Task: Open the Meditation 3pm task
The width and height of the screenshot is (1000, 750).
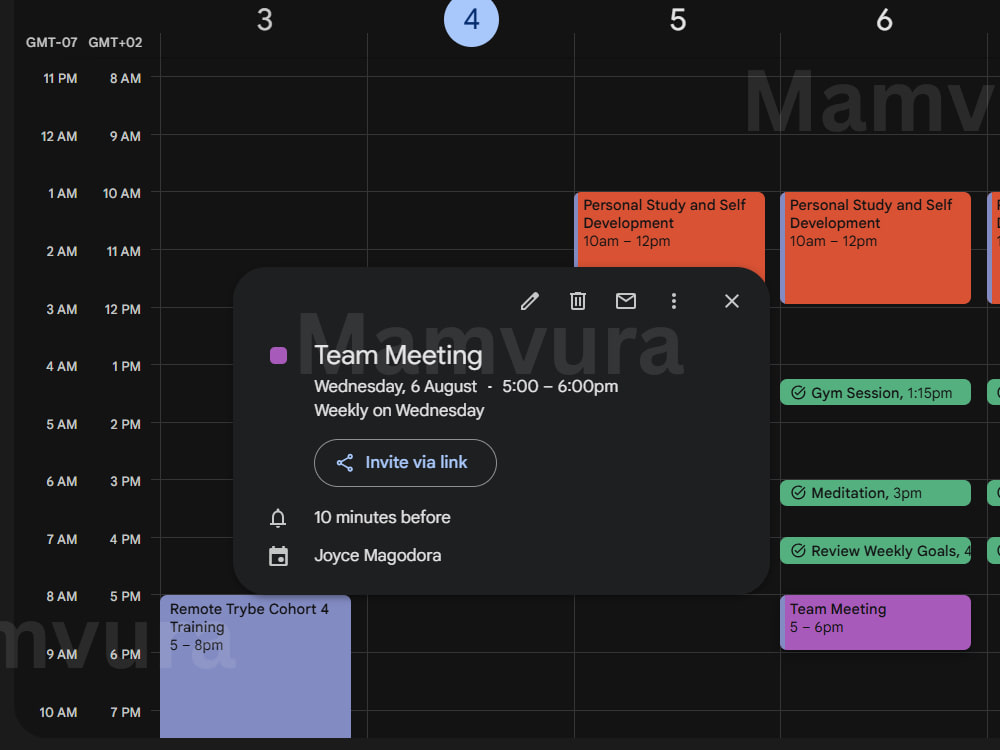Action: click(x=876, y=493)
